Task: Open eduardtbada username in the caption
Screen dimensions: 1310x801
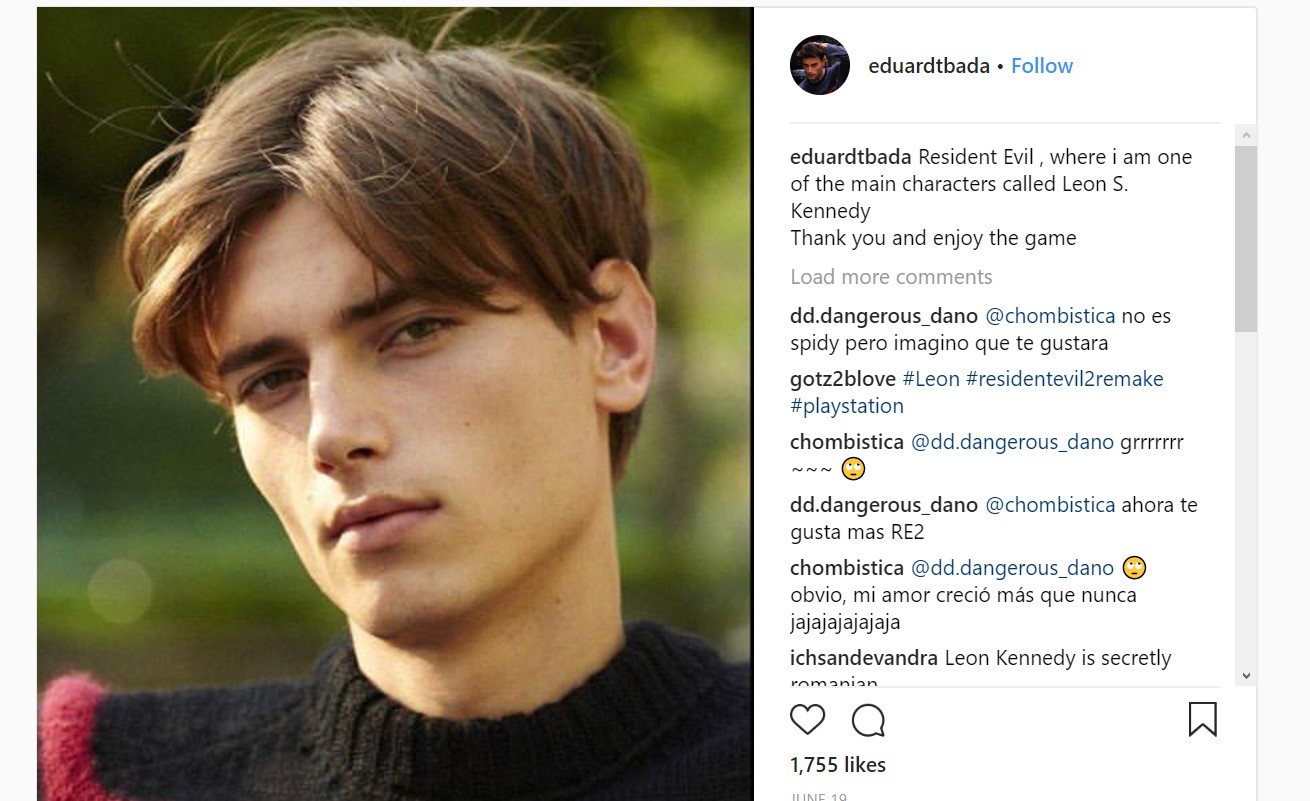Action: pos(850,157)
